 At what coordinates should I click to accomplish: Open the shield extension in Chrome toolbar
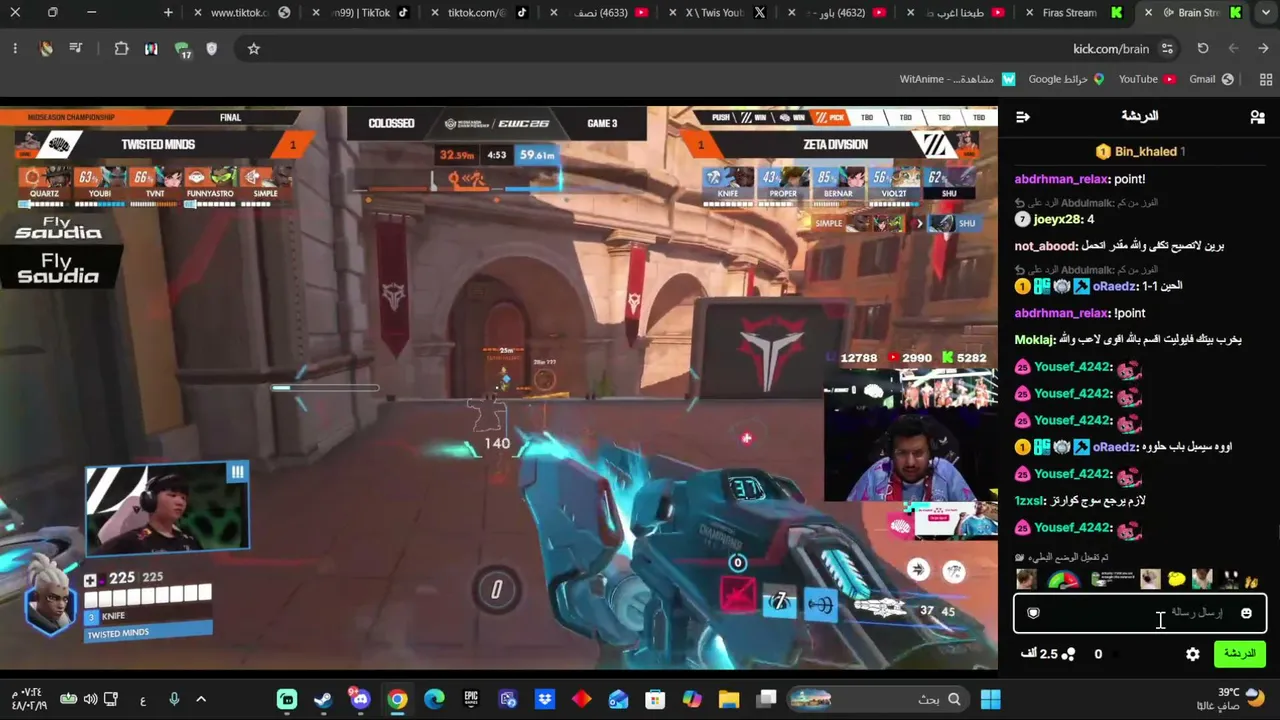pos(211,48)
